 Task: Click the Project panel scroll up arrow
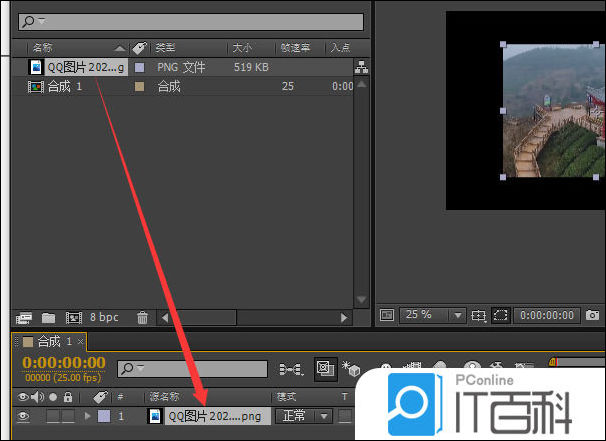click(x=362, y=84)
